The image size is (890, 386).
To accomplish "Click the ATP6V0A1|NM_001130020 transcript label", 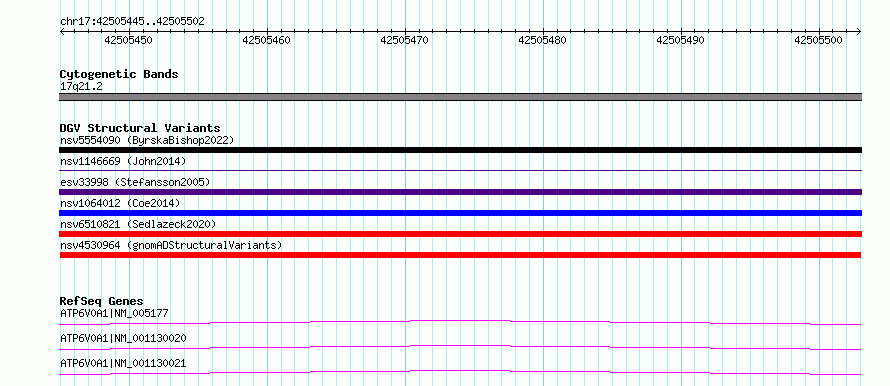I will (123, 338).
